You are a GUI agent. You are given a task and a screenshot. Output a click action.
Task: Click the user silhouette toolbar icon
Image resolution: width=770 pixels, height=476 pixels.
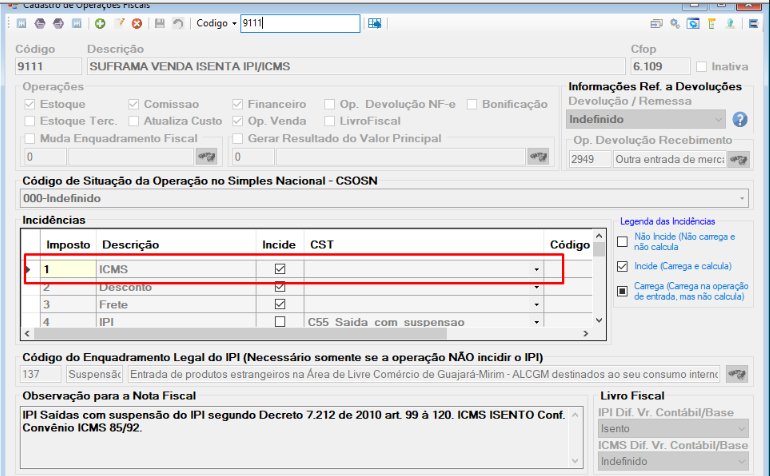point(730,23)
